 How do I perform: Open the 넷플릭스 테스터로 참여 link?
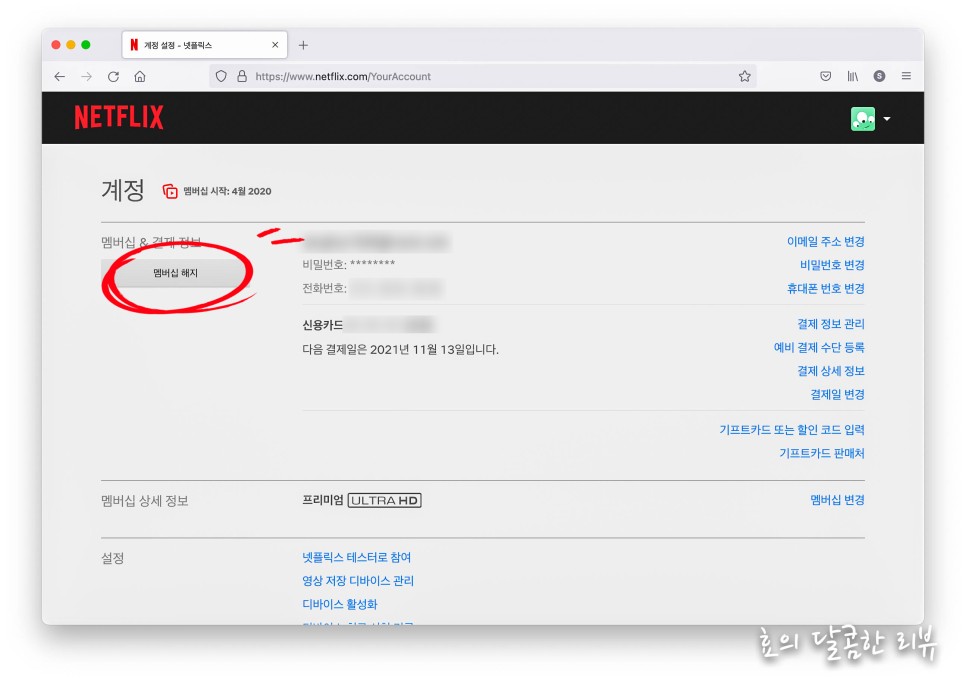point(356,557)
